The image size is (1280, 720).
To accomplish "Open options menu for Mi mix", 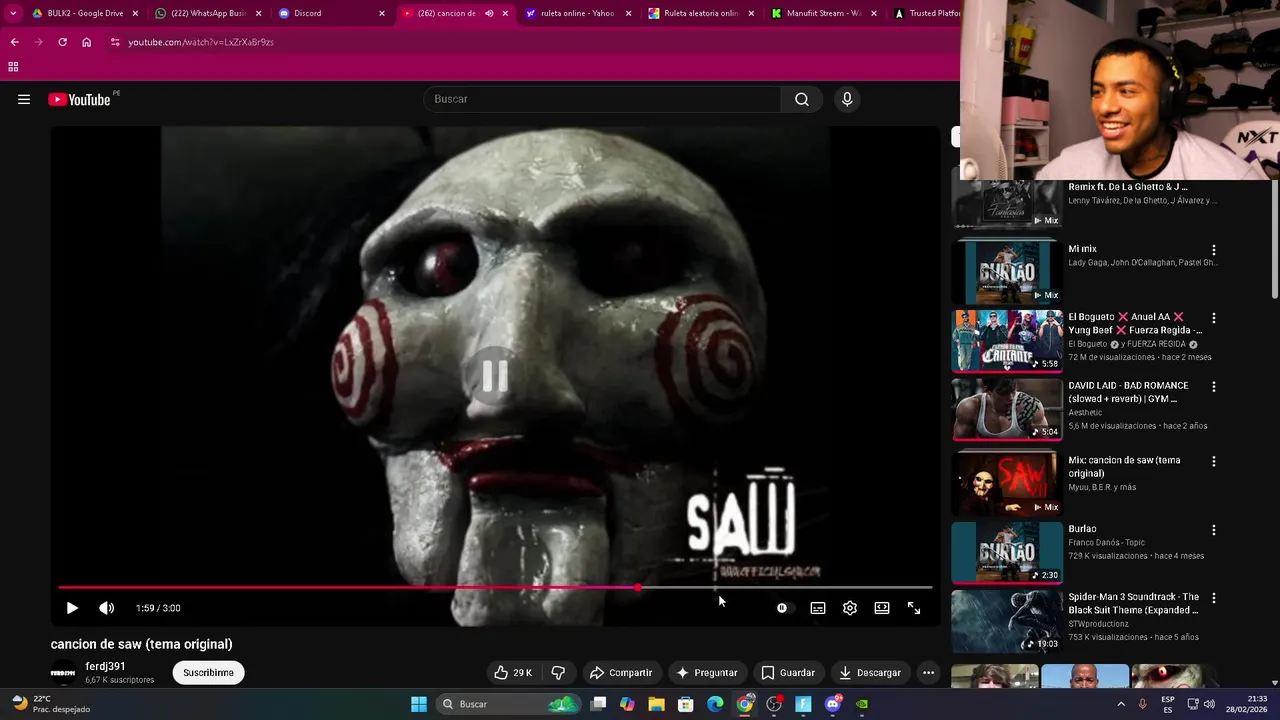I will coord(1214,250).
